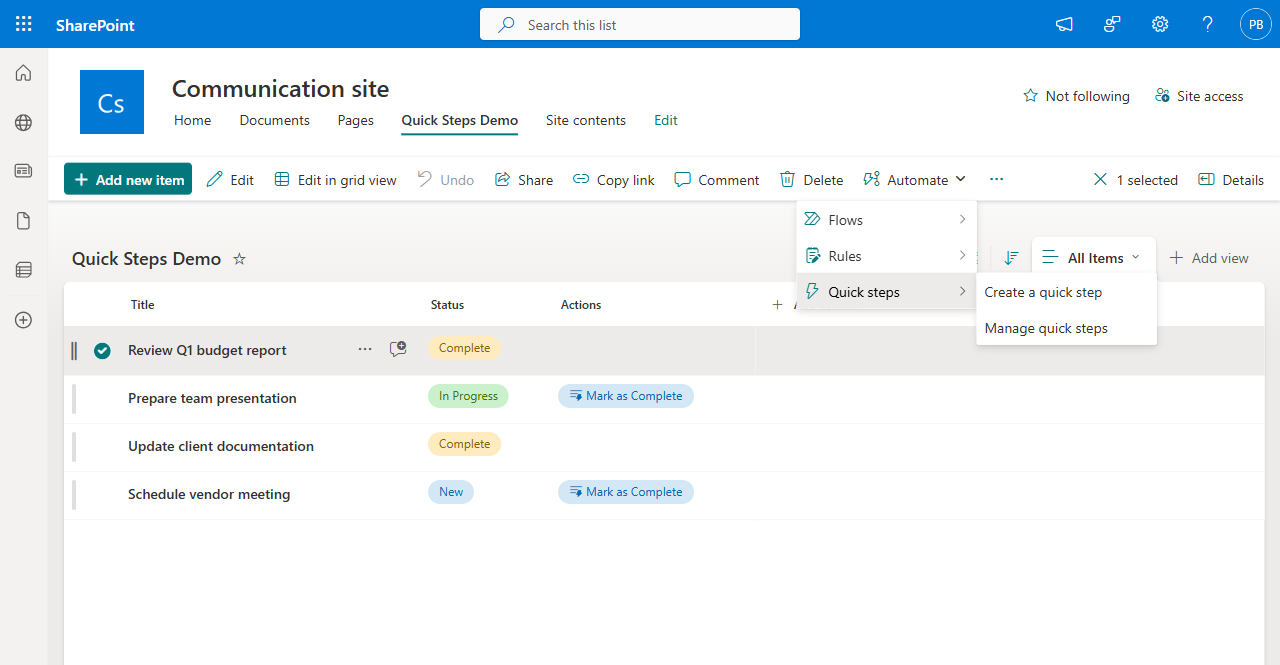
Task: Click the Edit pencil command
Action: click(x=230, y=180)
